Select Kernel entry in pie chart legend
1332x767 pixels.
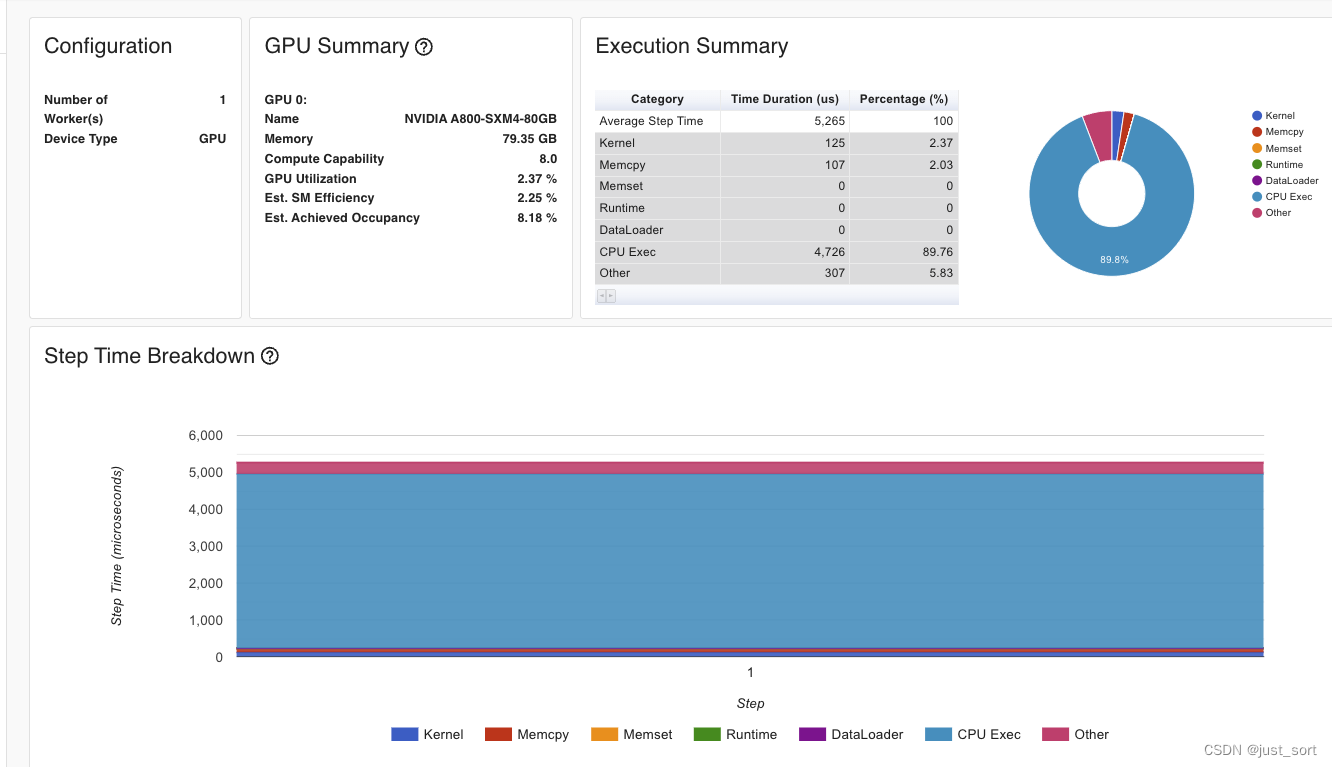coord(1273,116)
